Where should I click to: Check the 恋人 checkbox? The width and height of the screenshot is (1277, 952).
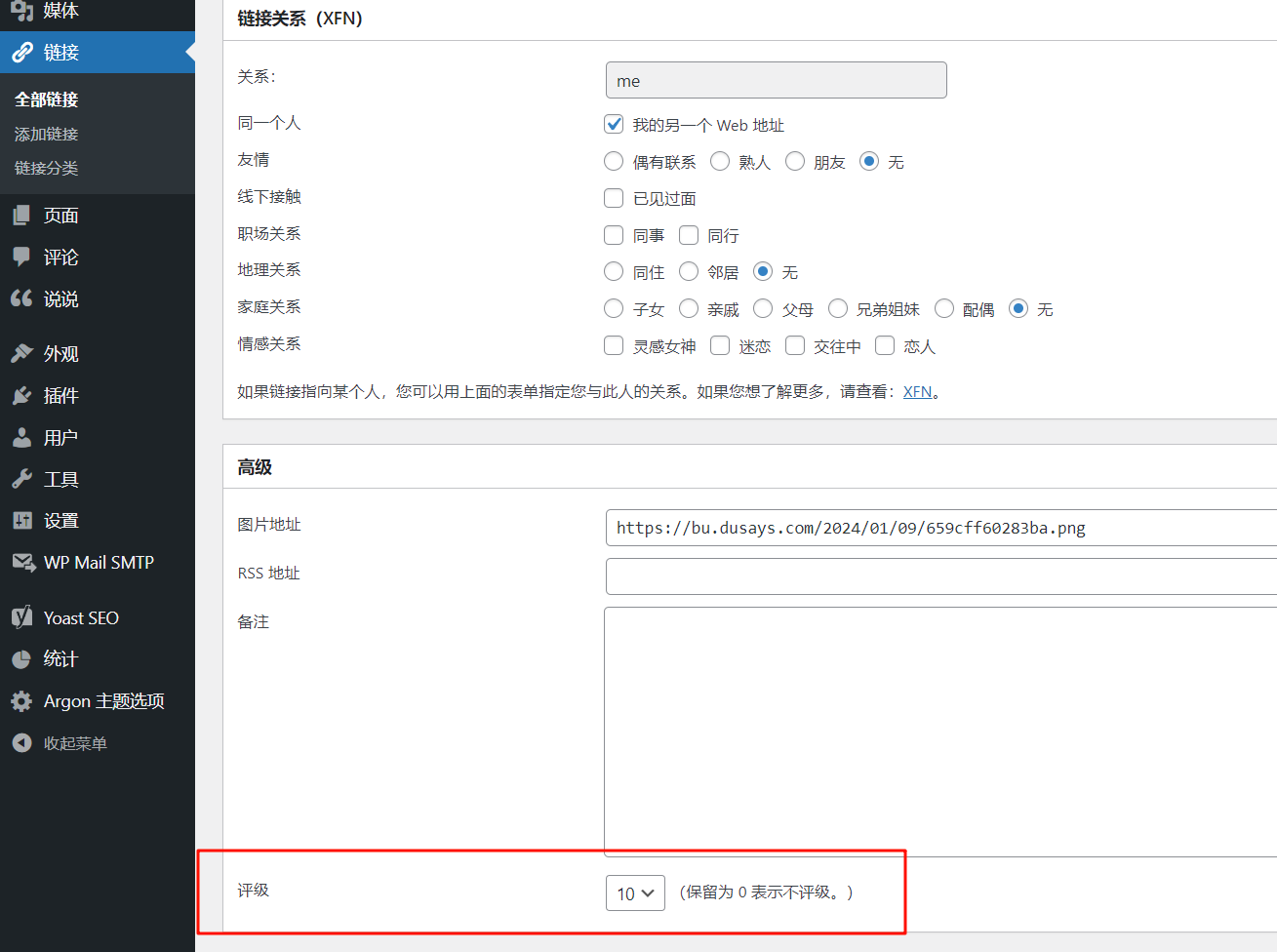click(885, 345)
